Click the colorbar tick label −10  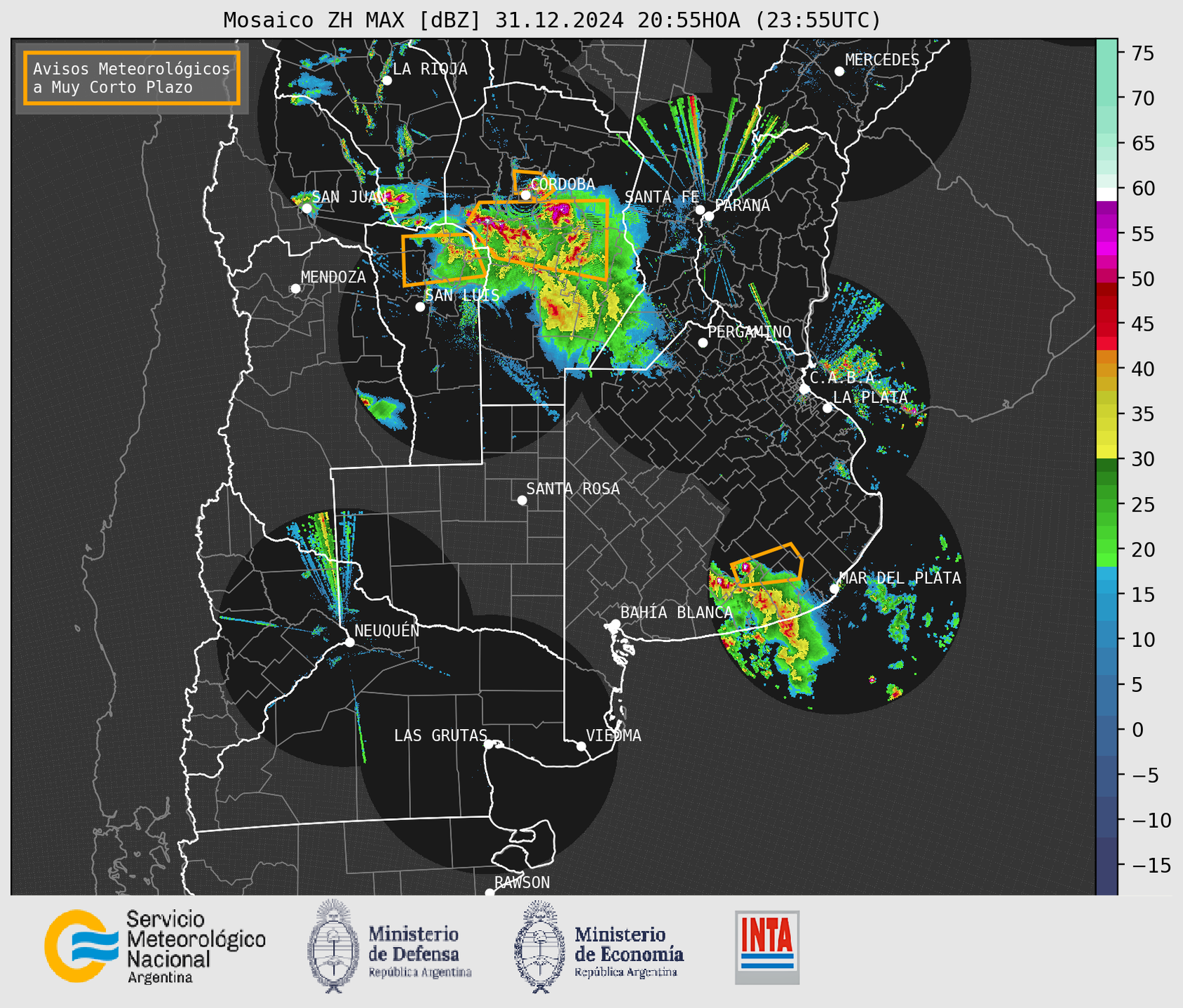point(1151,820)
